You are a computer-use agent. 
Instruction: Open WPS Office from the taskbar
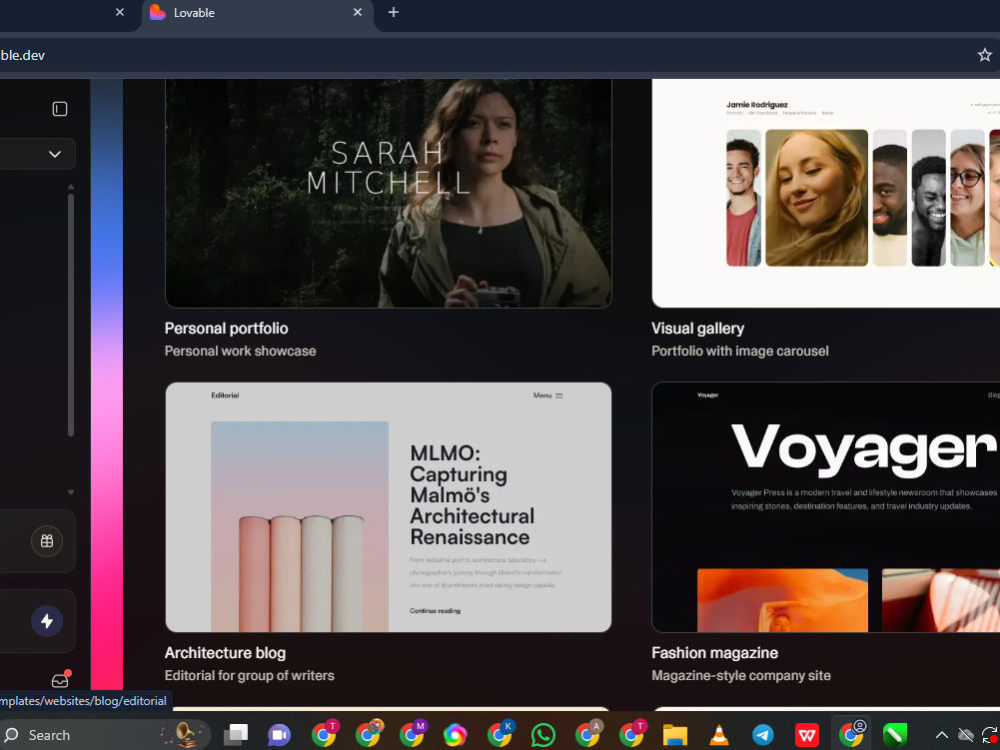pos(807,735)
